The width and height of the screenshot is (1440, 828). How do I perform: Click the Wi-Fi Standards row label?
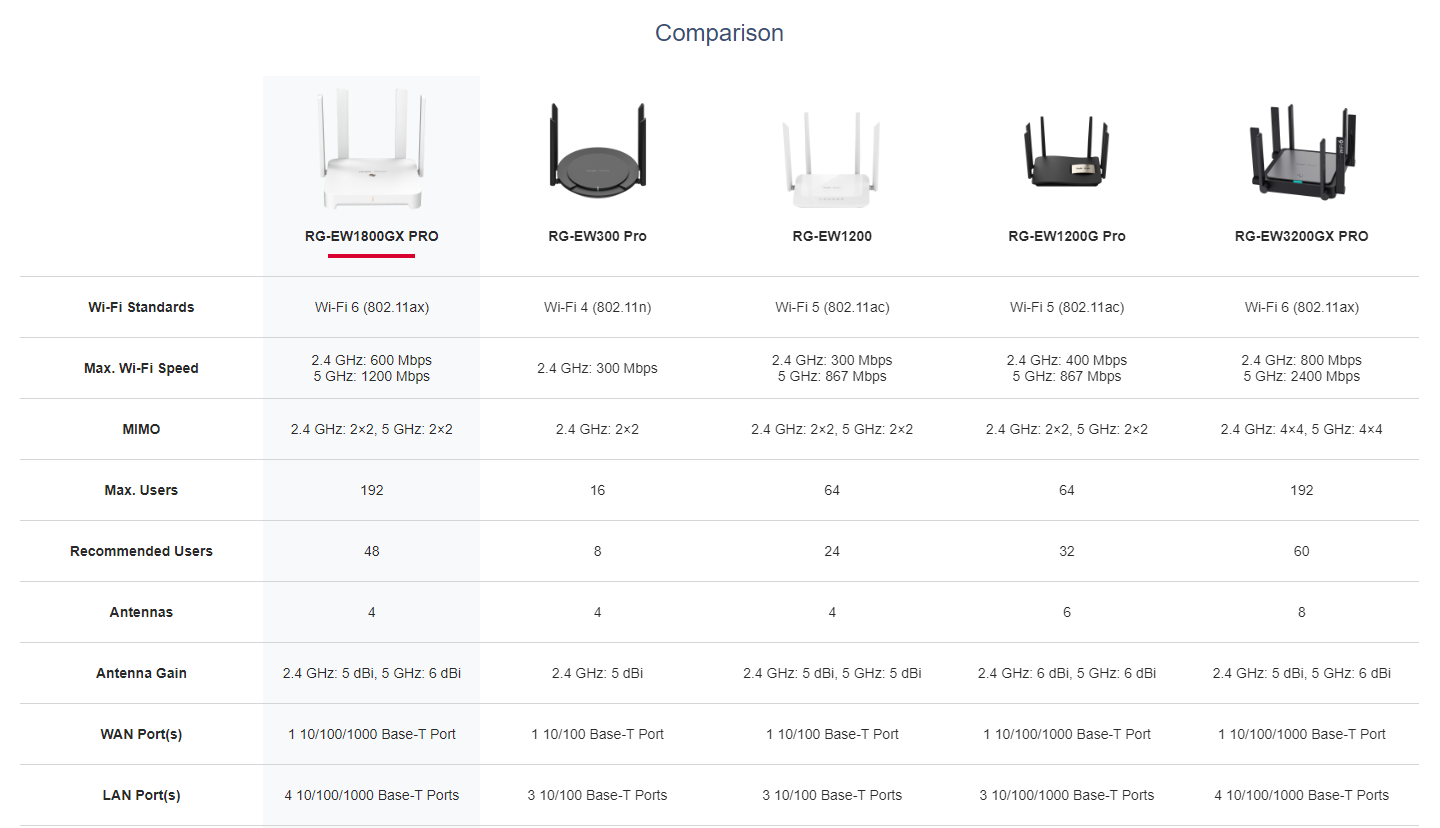141,307
